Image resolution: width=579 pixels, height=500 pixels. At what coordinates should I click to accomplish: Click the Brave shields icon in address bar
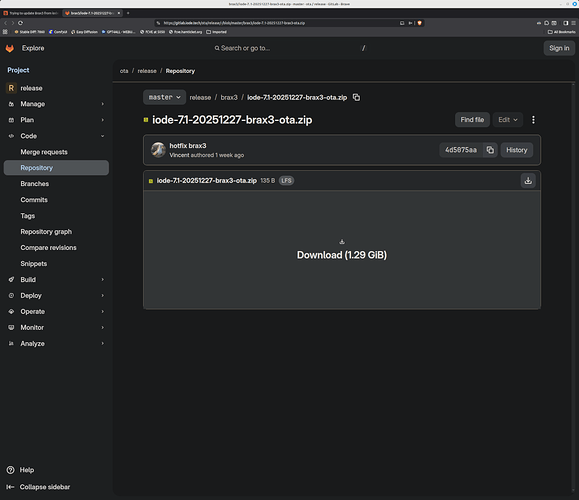[419, 23]
